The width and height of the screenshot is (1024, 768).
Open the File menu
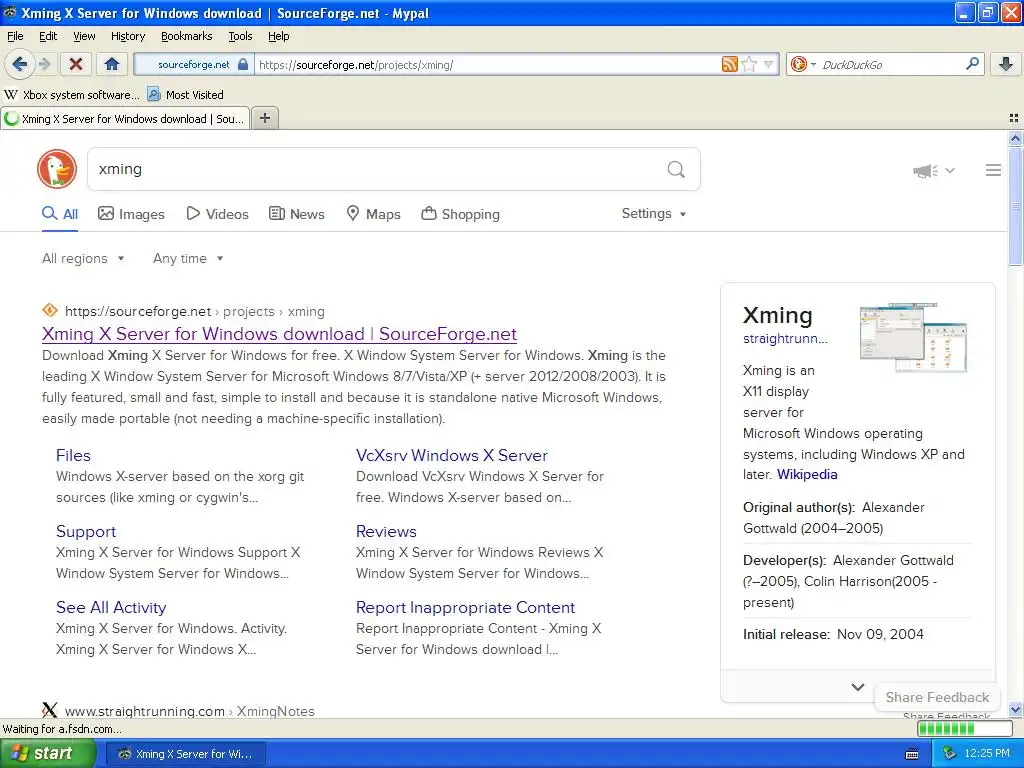point(15,36)
